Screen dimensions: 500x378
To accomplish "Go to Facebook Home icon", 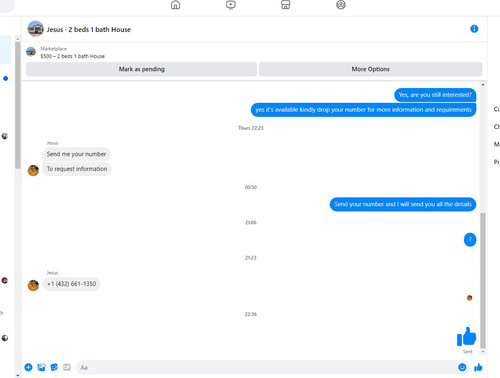I will [175, 5].
